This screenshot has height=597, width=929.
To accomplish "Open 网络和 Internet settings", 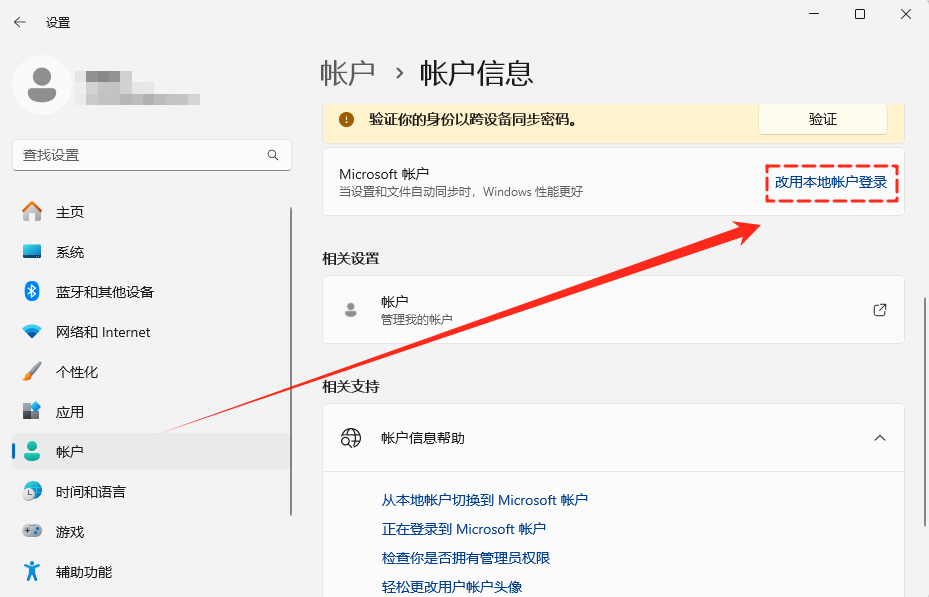I will click(x=95, y=331).
